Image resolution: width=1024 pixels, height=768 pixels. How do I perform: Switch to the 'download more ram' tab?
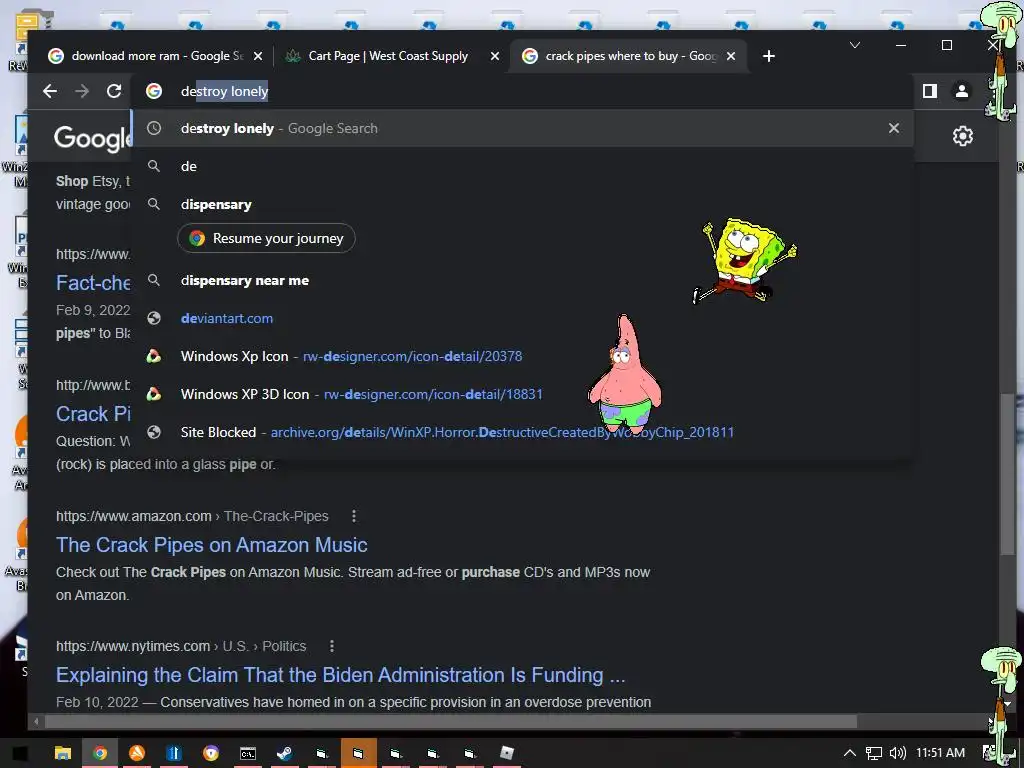pos(155,56)
